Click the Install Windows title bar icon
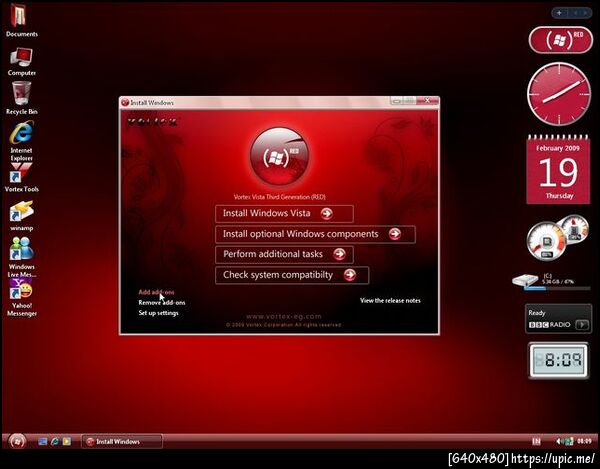 coord(124,103)
